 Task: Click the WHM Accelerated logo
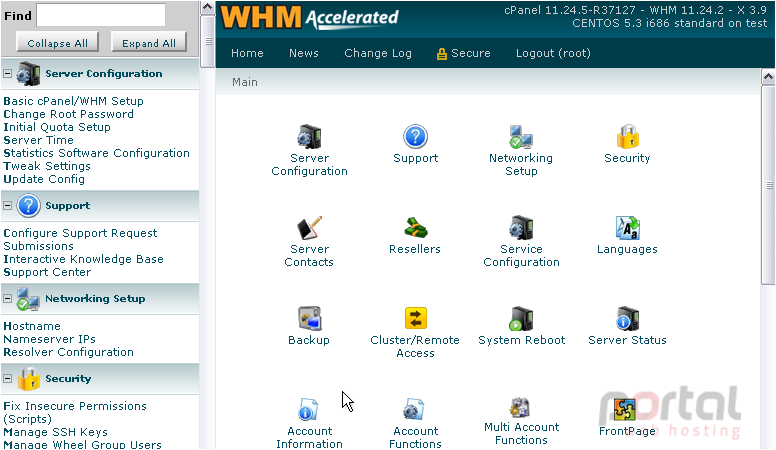click(309, 18)
